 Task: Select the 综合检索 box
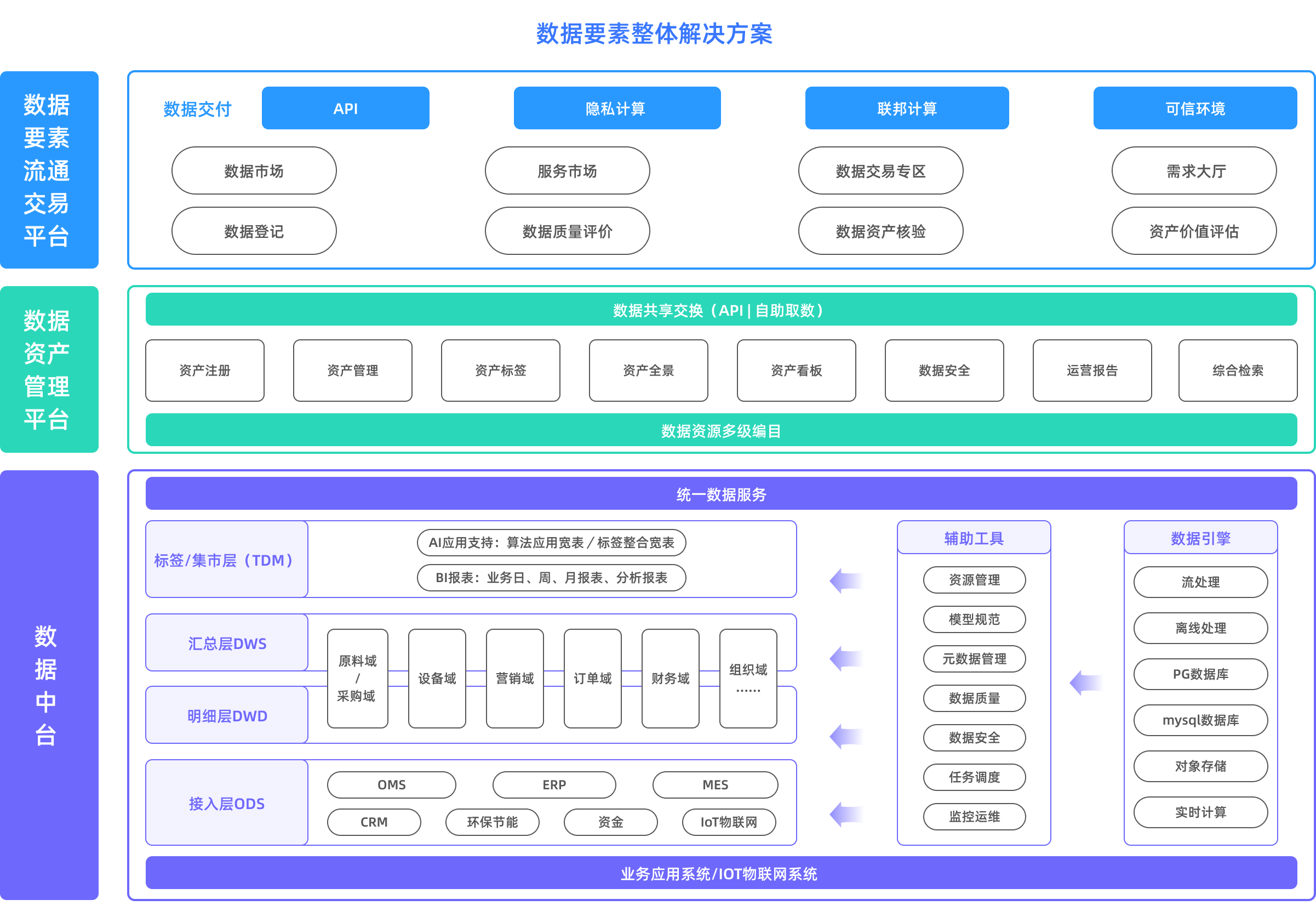1237,371
